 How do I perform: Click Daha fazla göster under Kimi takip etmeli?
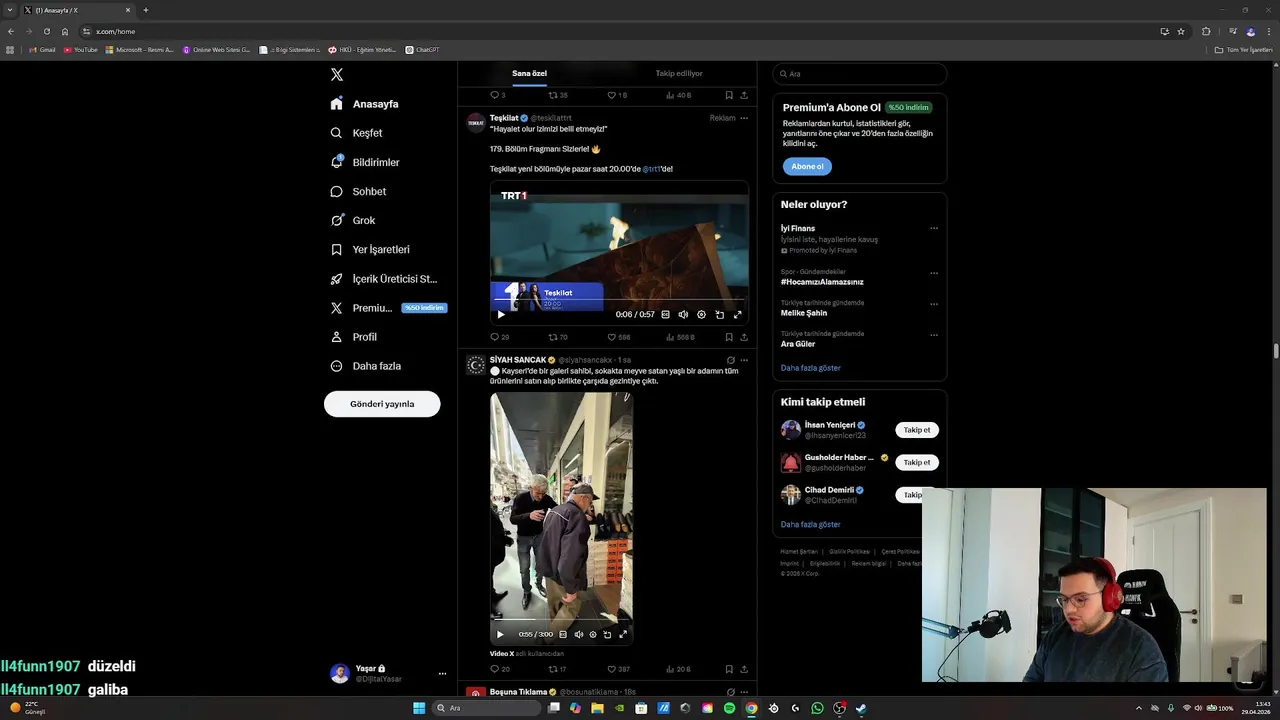811,524
